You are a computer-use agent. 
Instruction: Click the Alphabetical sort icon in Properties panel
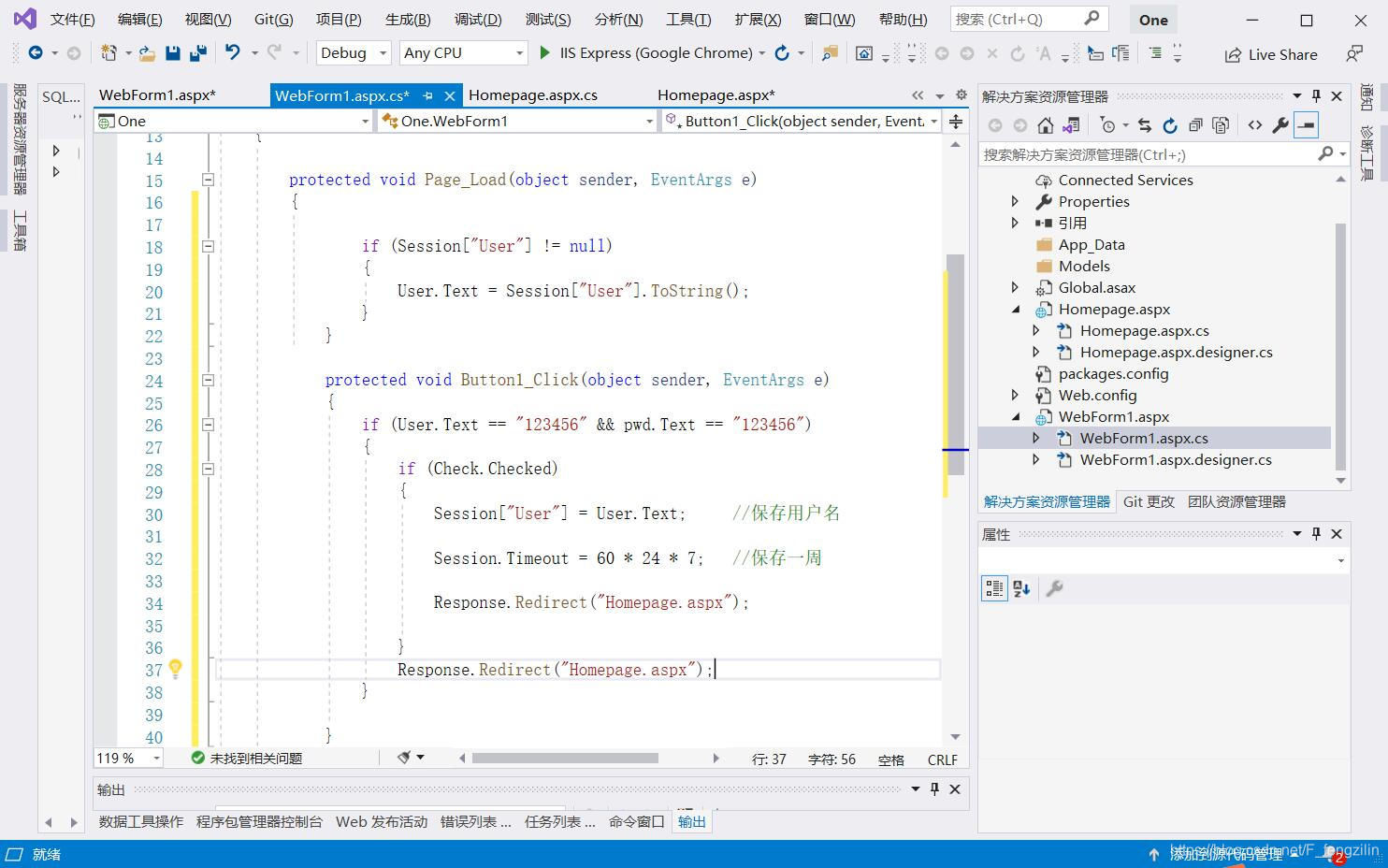pyautogui.click(x=1021, y=588)
